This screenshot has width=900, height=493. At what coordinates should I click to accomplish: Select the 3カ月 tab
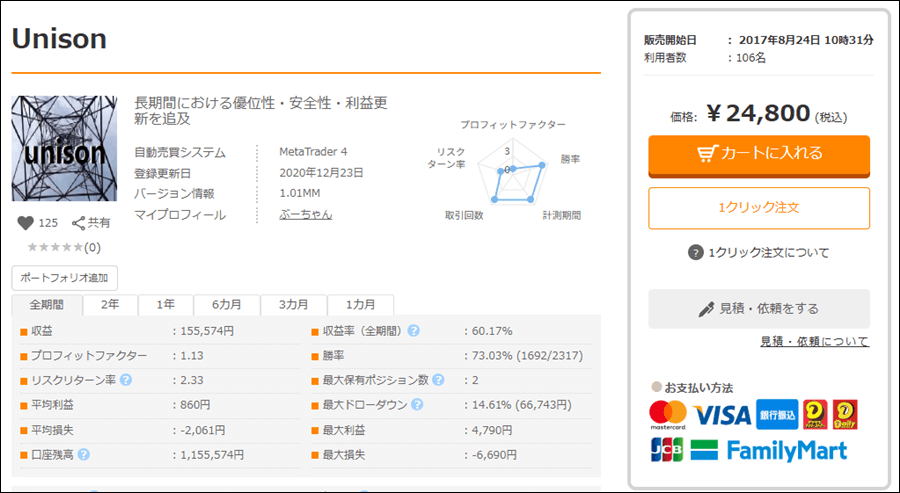(x=293, y=305)
